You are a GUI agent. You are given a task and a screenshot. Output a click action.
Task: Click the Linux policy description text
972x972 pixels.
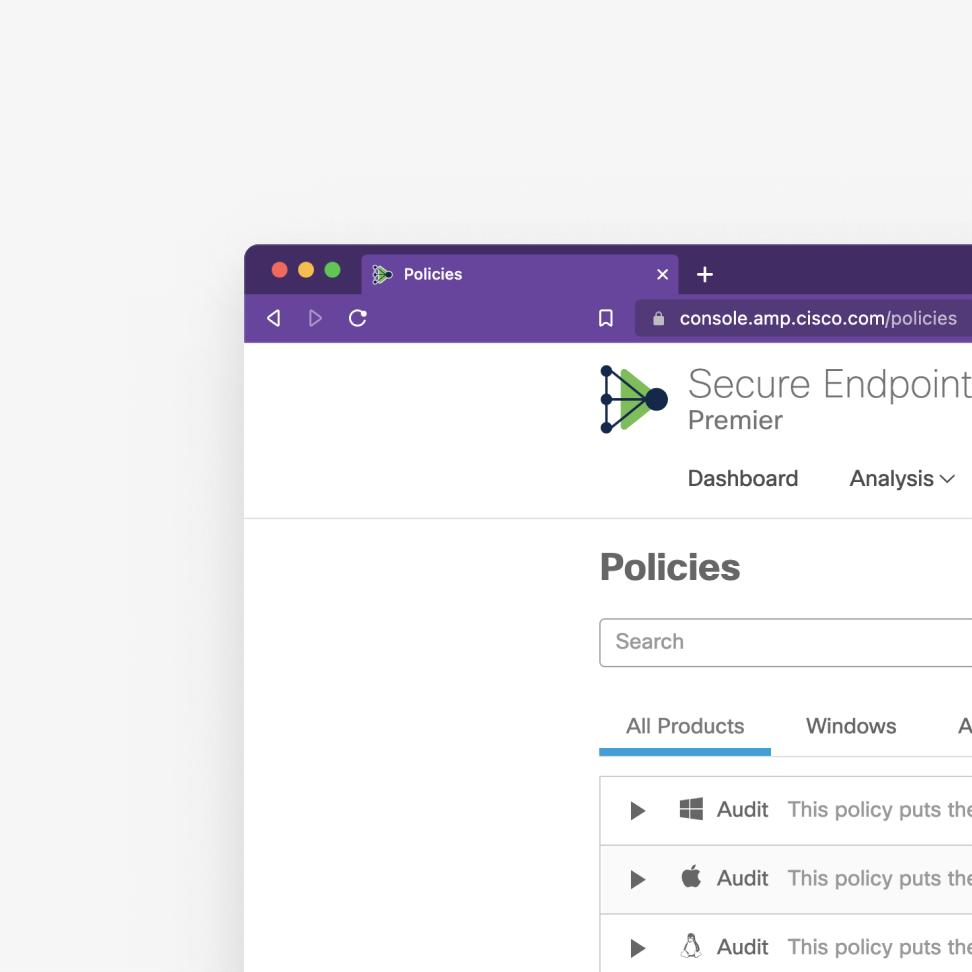click(x=880, y=947)
